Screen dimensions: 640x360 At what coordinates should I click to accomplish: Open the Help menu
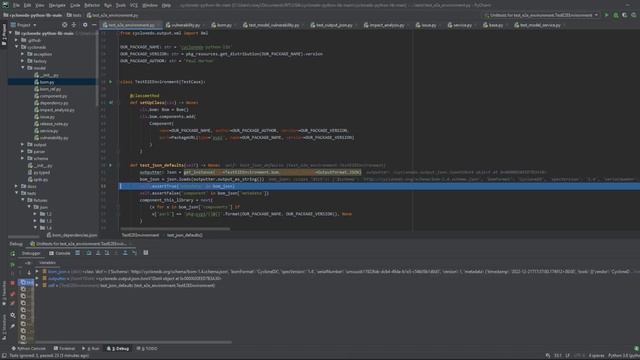166,5
